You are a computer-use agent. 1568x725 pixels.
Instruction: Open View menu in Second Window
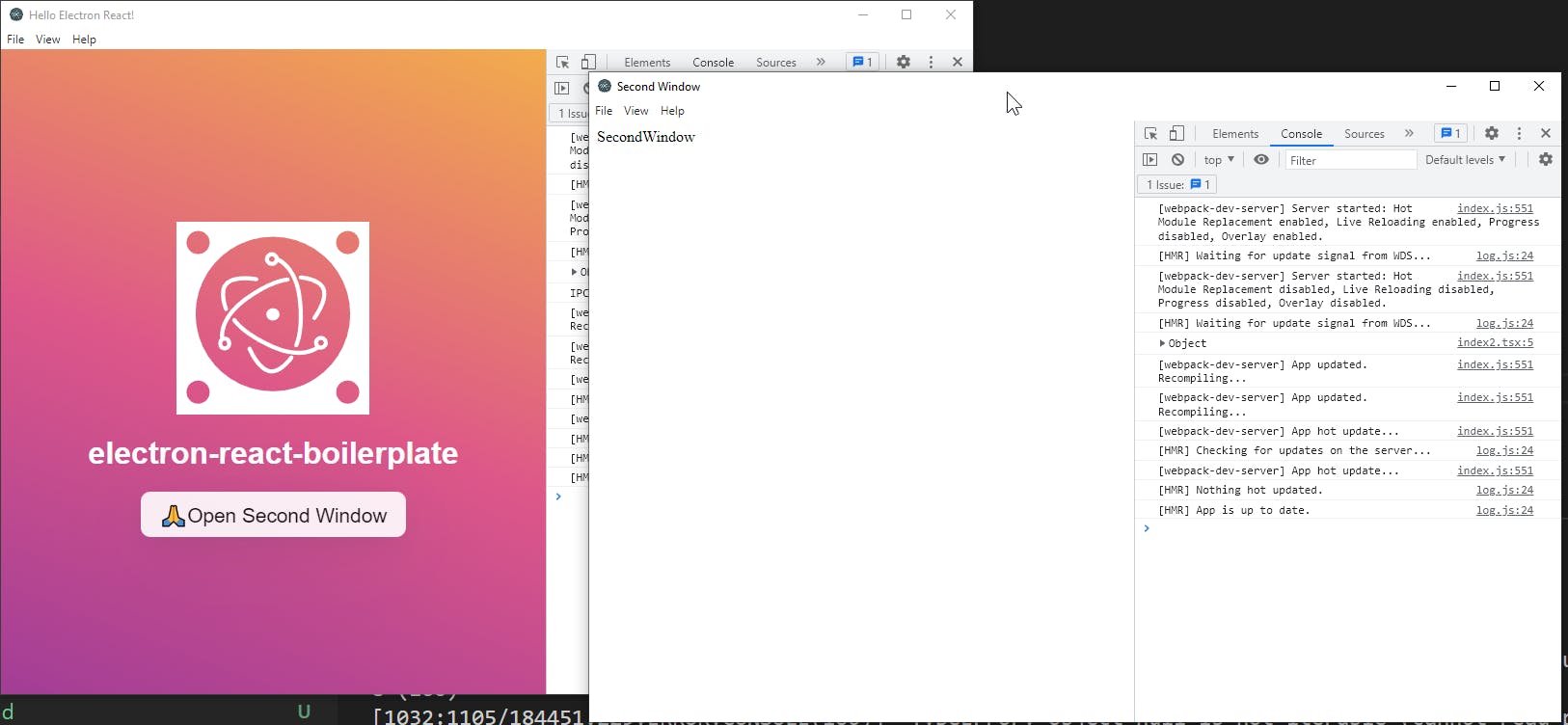636,111
